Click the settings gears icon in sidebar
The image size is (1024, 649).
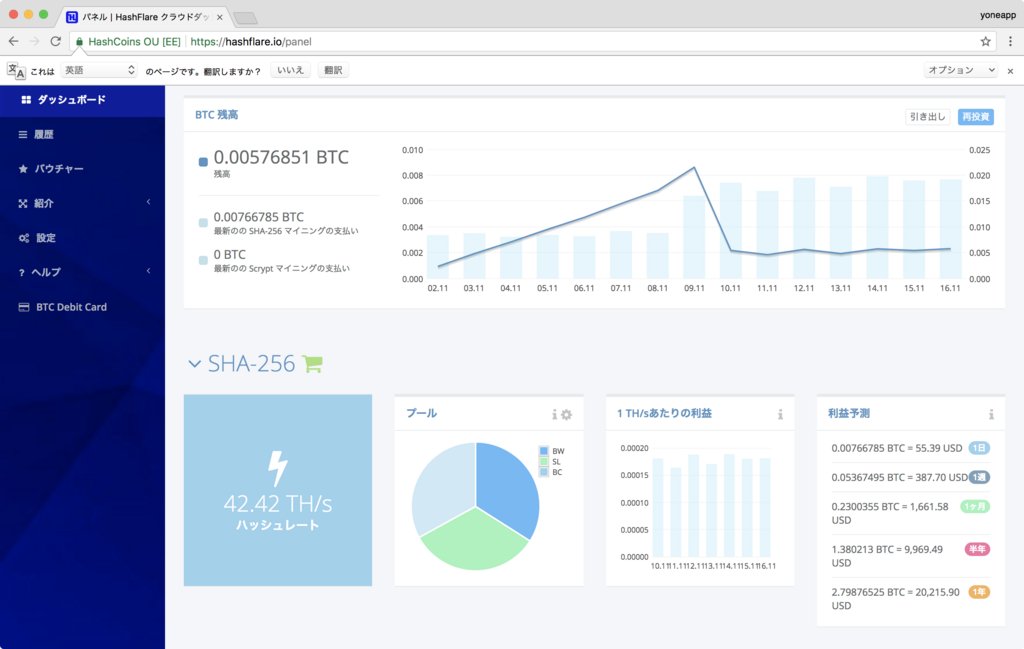click(x=24, y=238)
